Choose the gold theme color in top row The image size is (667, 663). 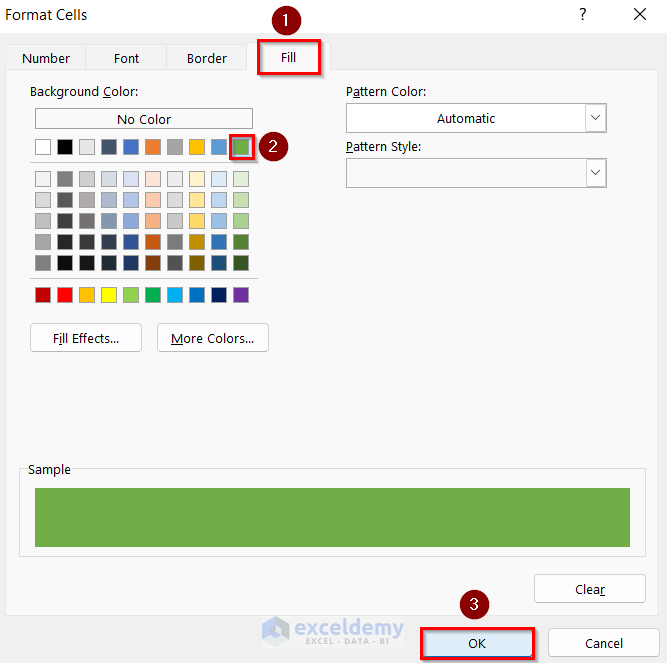pos(197,147)
